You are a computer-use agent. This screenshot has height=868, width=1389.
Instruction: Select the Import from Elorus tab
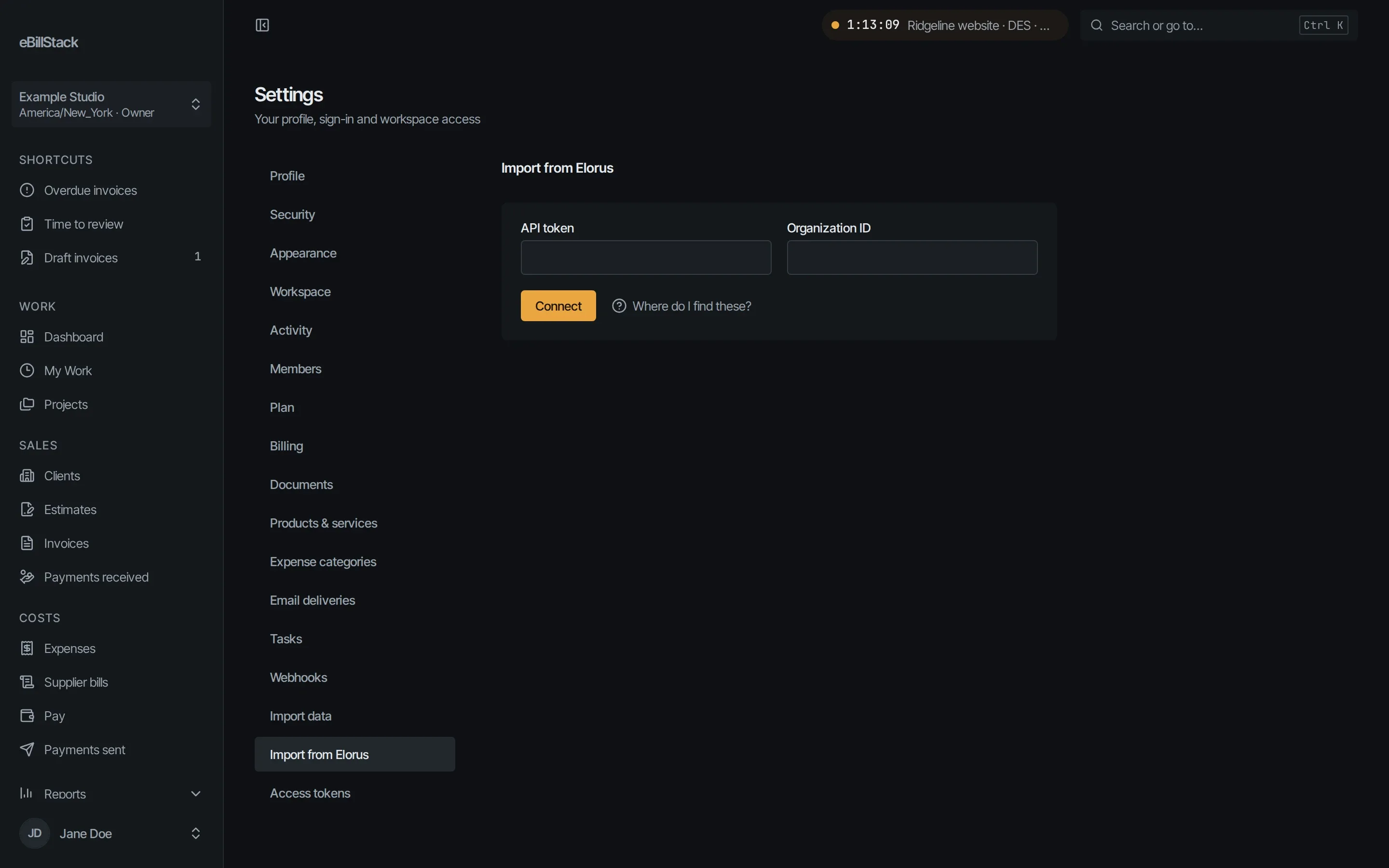[x=354, y=754]
